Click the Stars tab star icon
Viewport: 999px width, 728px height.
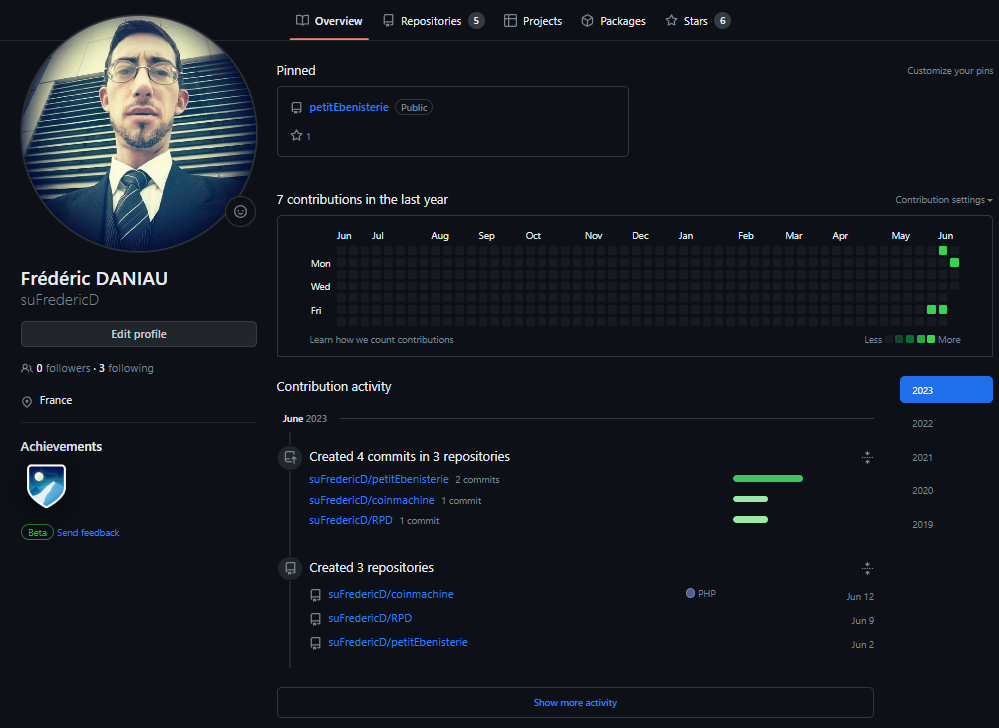click(671, 20)
